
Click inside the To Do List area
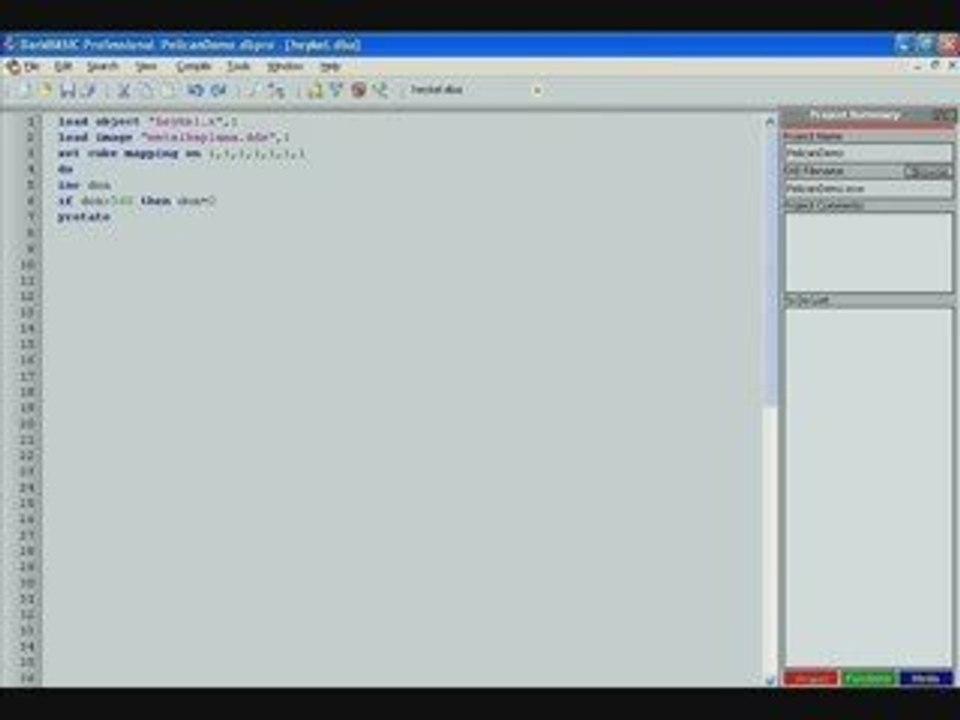[868, 487]
